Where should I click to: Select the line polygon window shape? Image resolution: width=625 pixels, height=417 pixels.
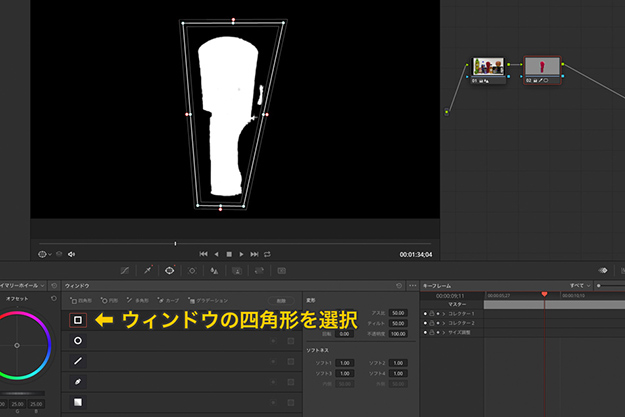point(78,361)
